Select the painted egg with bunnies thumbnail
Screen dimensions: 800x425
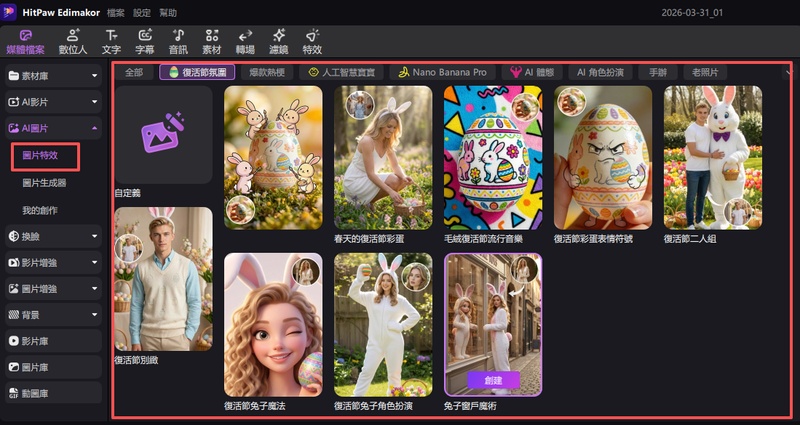point(273,157)
